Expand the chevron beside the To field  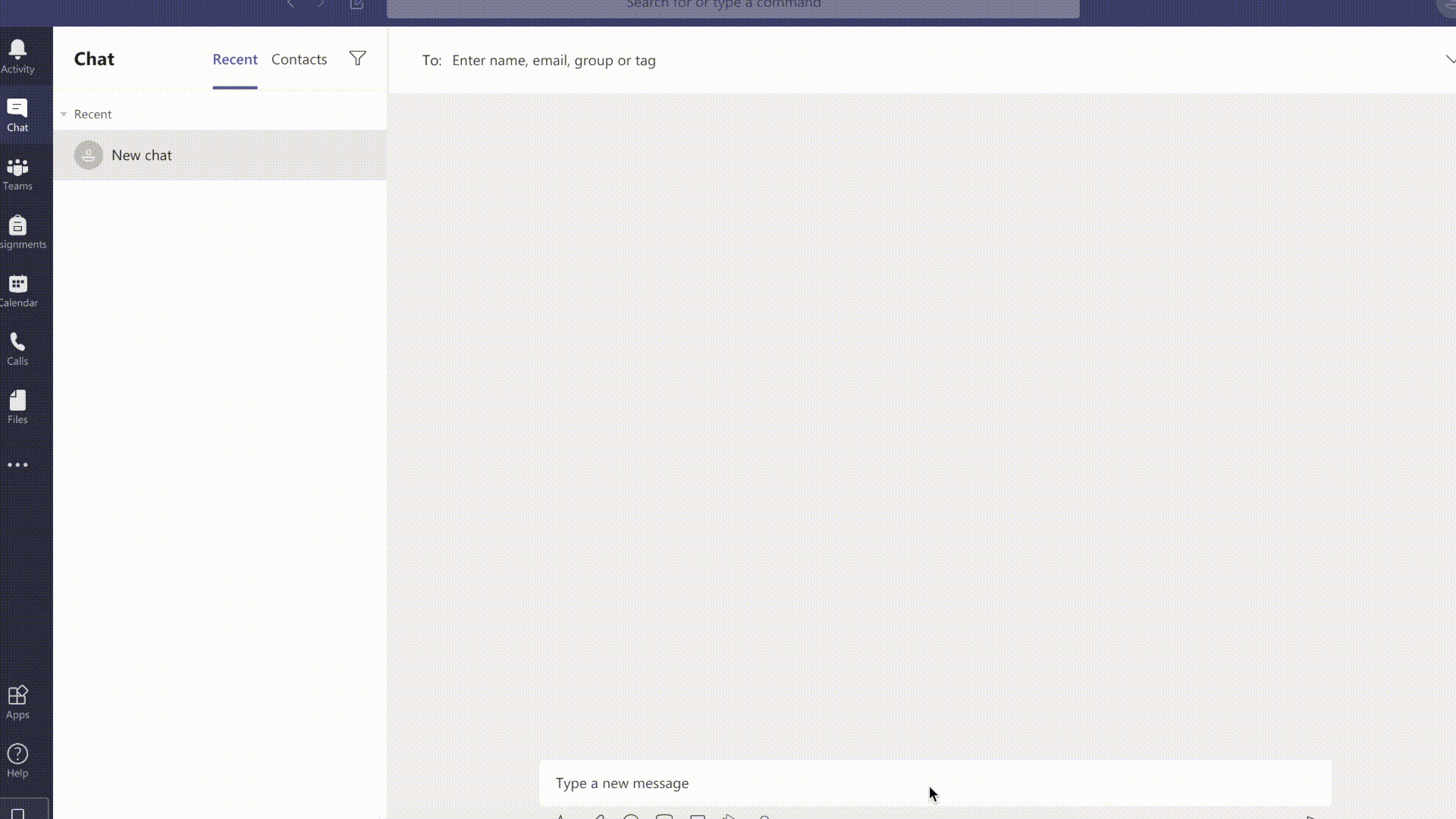(x=1449, y=59)
